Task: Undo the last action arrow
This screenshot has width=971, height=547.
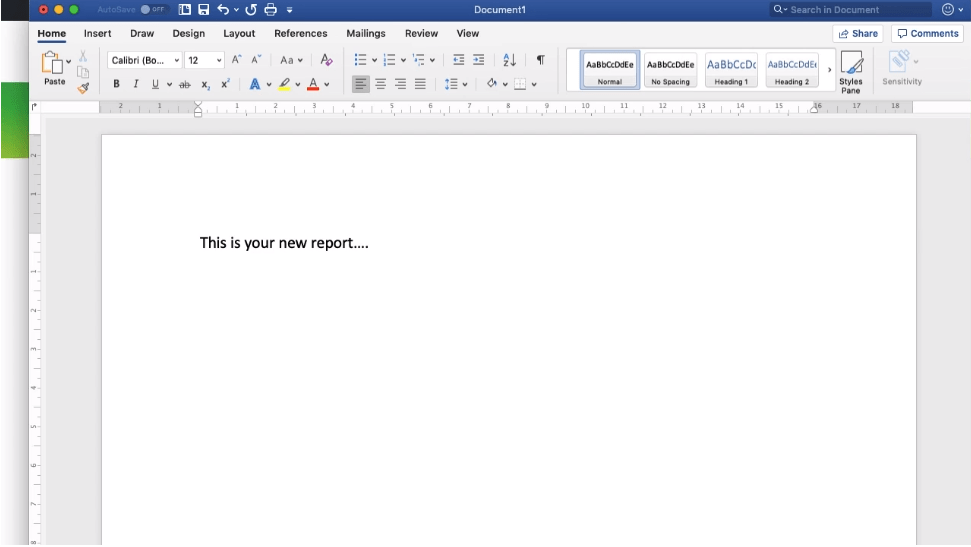Action: pos(223,9)
